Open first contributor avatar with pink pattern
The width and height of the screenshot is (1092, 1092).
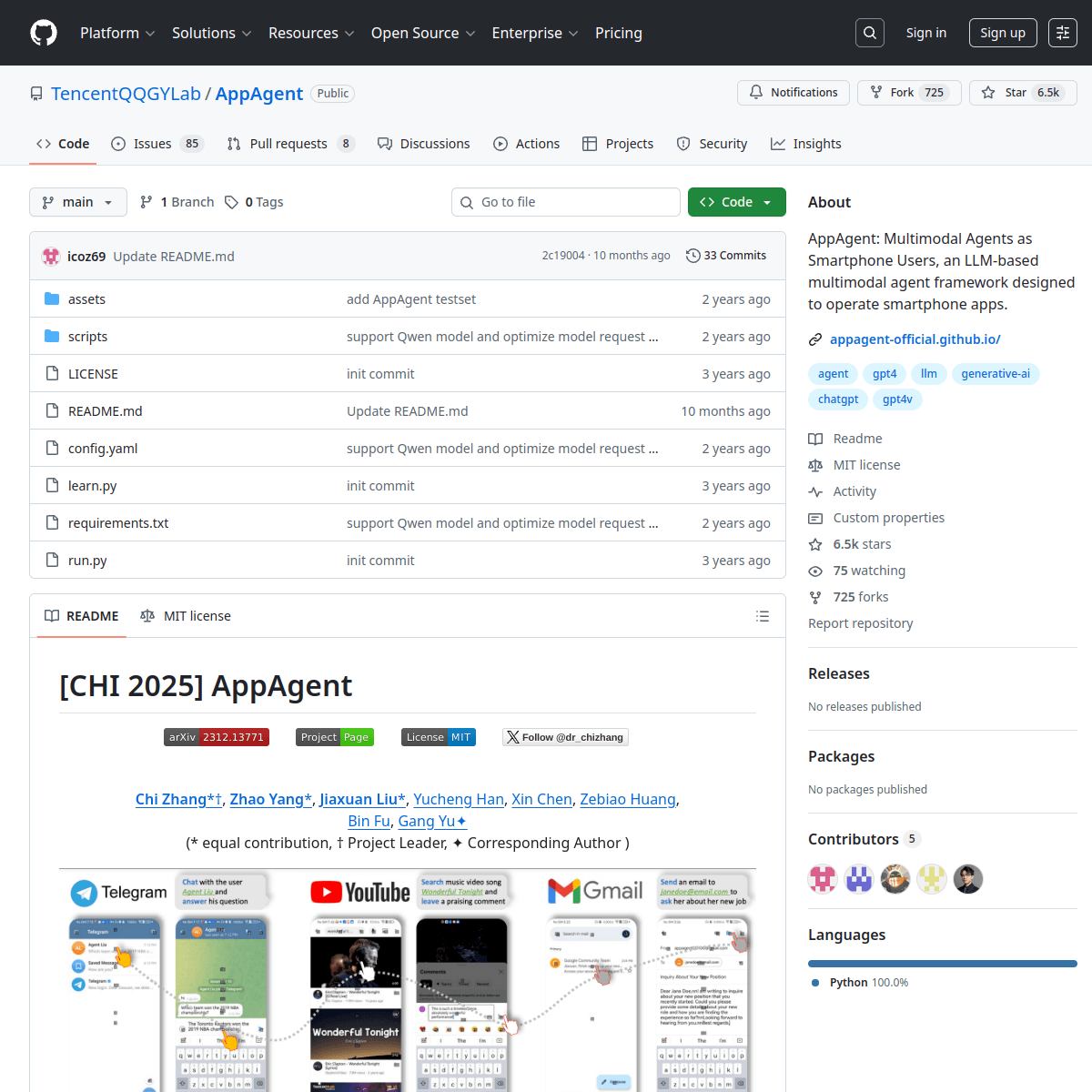click(823, 879)
